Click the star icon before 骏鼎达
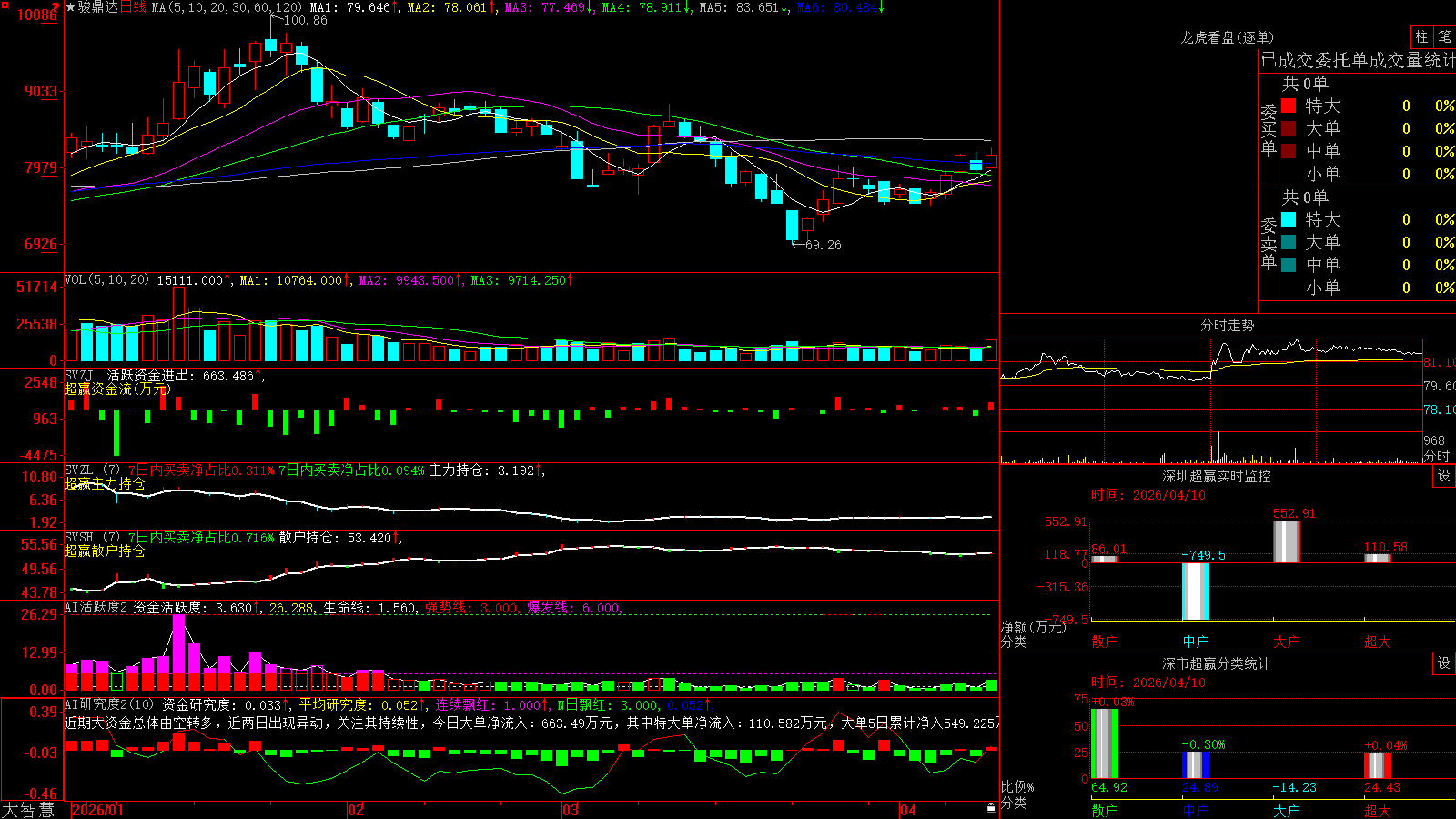Image resolution: width=1456 pixels, height=819 pixels. click(71, 7)
